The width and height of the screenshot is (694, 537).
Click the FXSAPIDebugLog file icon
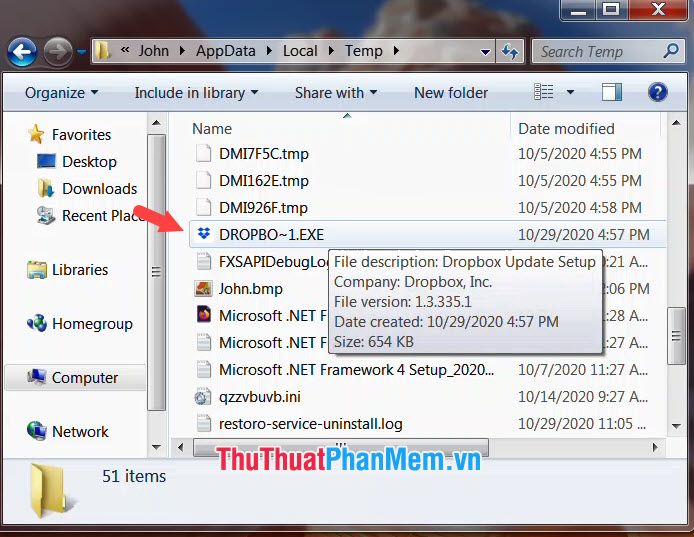(x=204, y=261)
